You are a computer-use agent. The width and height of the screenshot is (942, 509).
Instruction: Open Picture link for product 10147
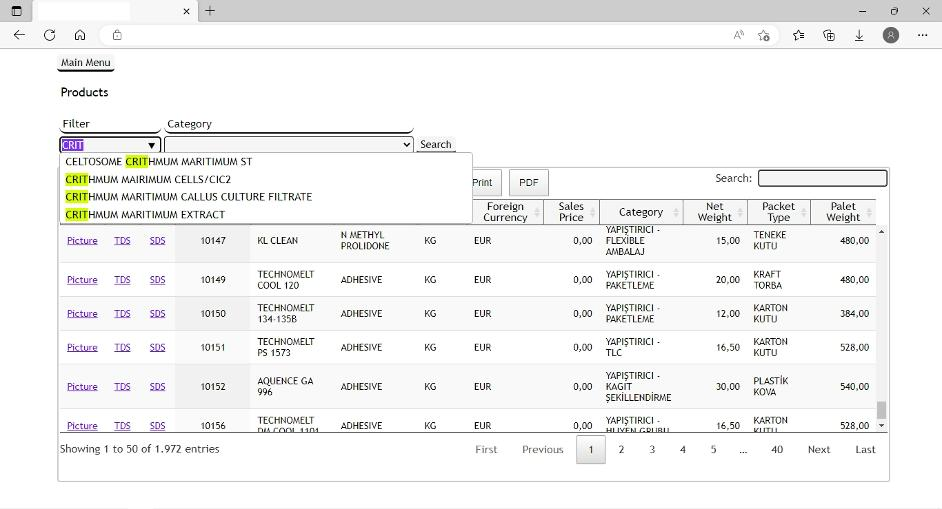pos(82,241)
